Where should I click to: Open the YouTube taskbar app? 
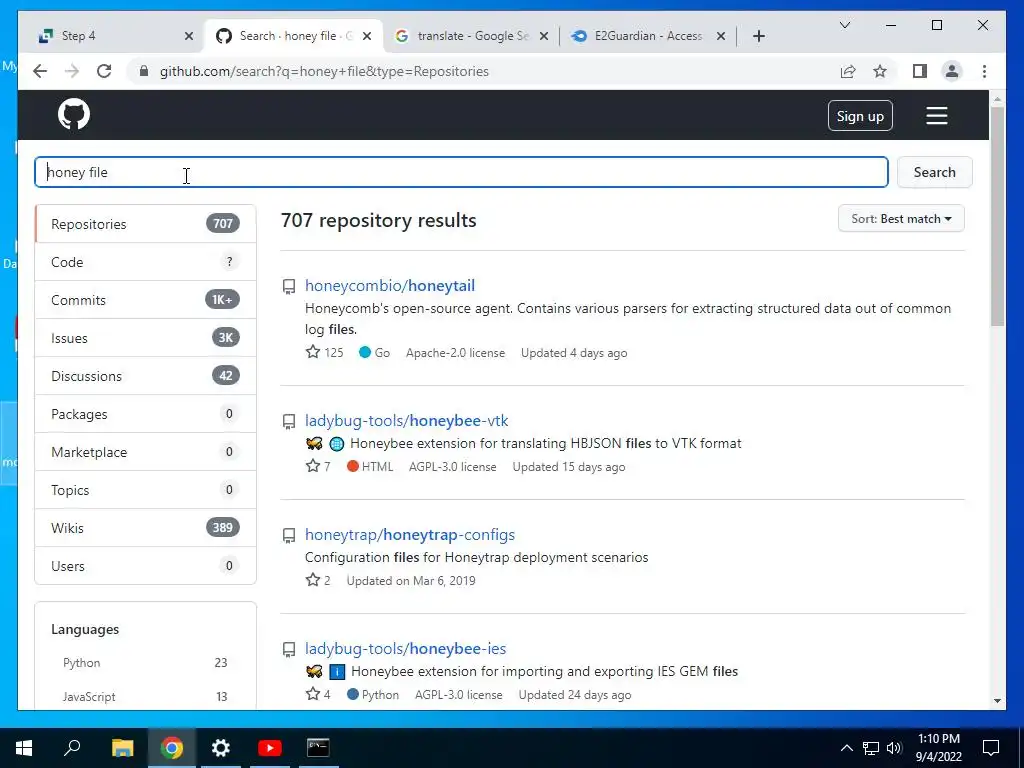[269, 748]
